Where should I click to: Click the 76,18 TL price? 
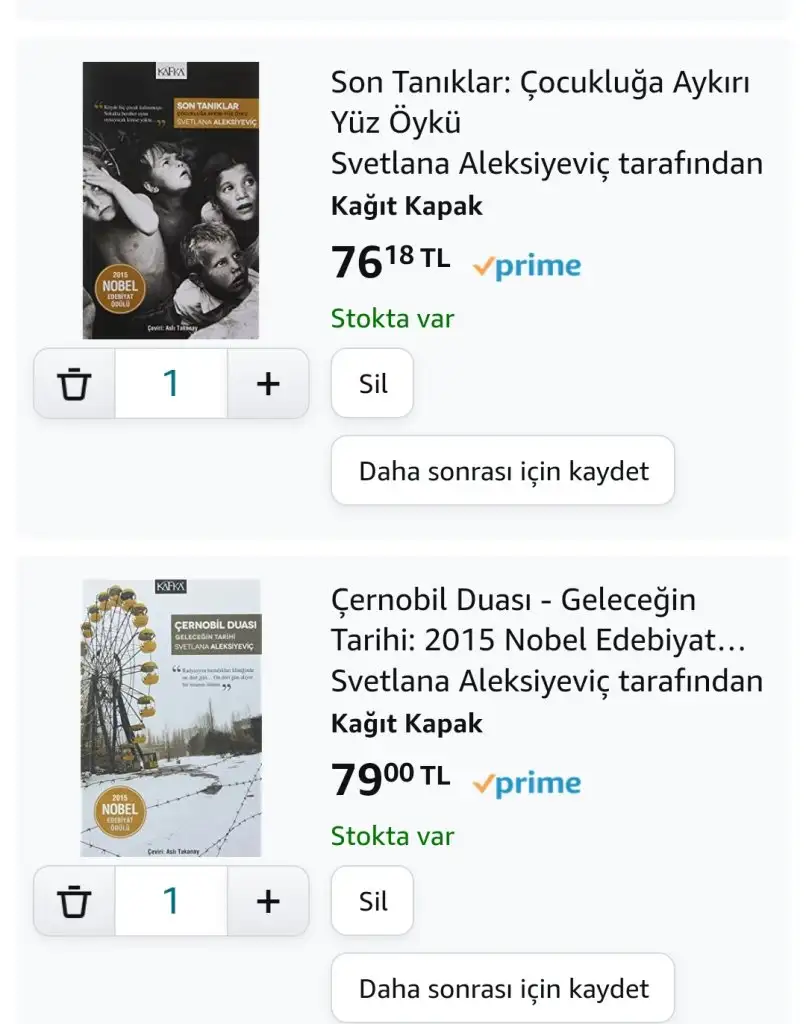click(x=391, y=261)
